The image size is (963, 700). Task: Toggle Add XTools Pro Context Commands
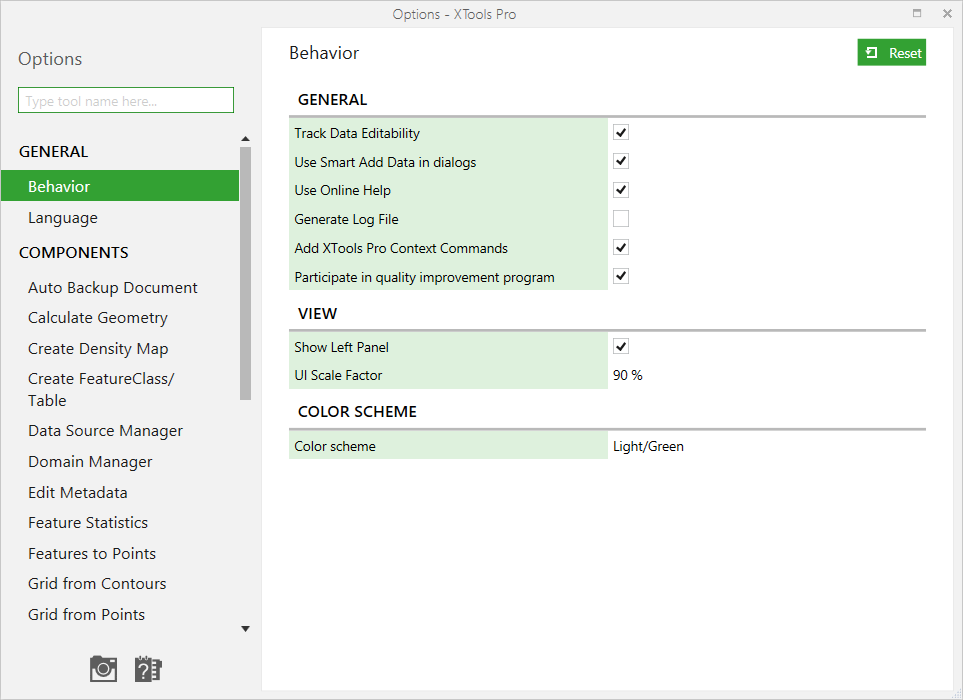[x=621, y=247]
